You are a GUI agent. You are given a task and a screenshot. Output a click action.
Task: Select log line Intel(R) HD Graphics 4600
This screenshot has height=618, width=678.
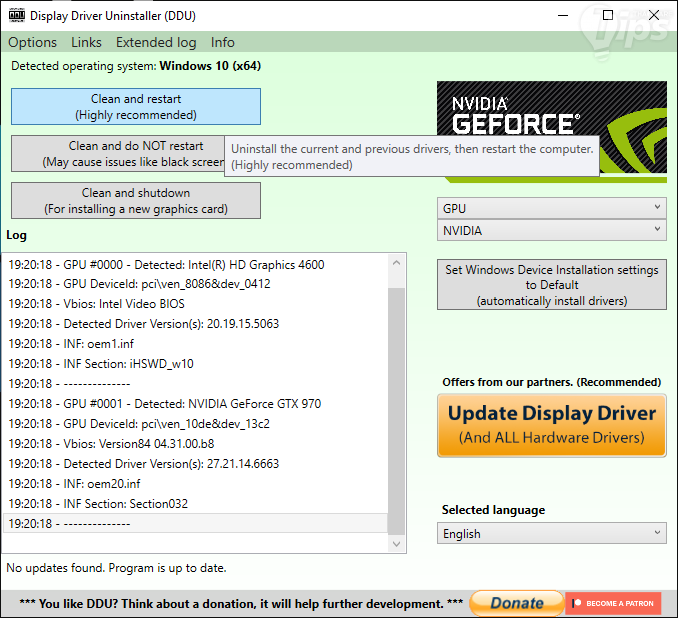tap(195, 265)
